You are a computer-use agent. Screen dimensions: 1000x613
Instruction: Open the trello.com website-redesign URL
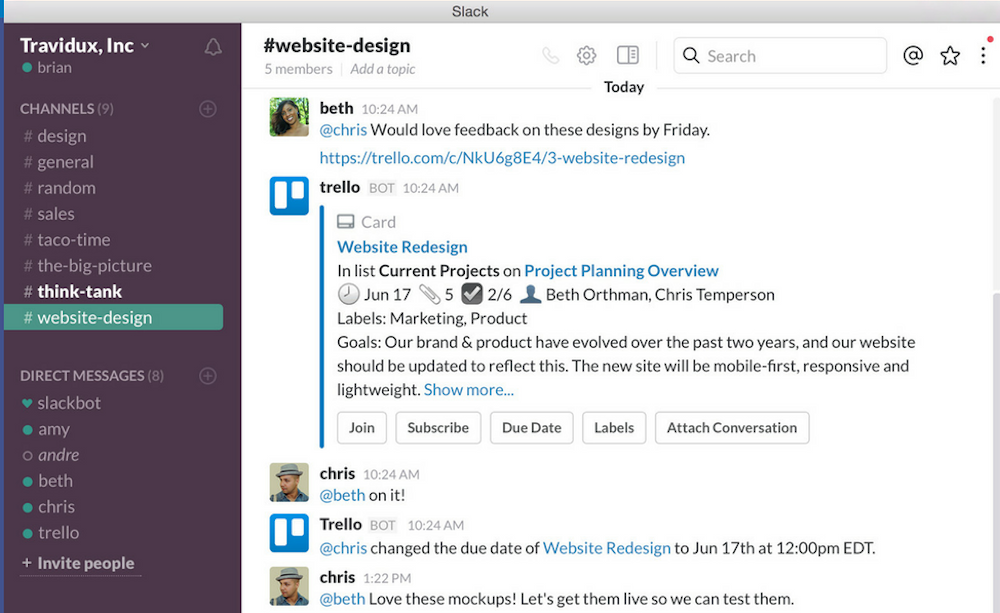pyautogui.click(x=503, y=158)
